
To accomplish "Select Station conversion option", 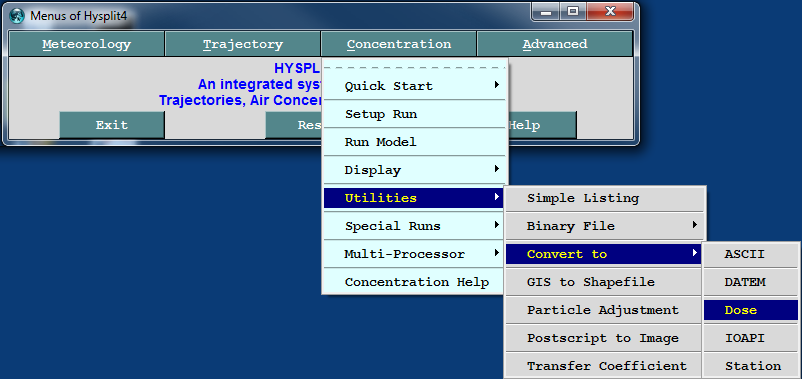I will 751,366.
